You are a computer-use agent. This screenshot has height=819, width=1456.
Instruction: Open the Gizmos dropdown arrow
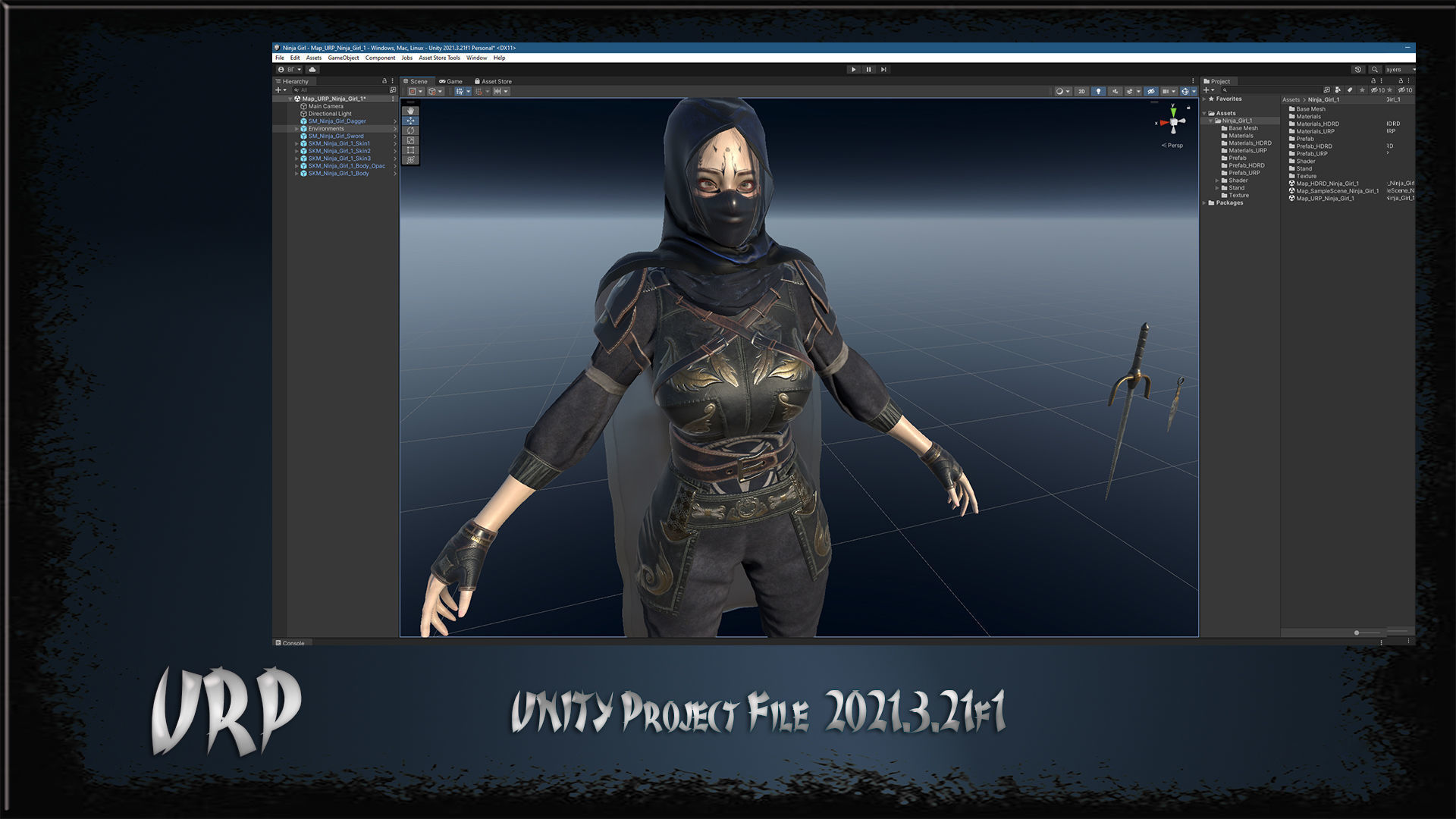pos(1194,91)
